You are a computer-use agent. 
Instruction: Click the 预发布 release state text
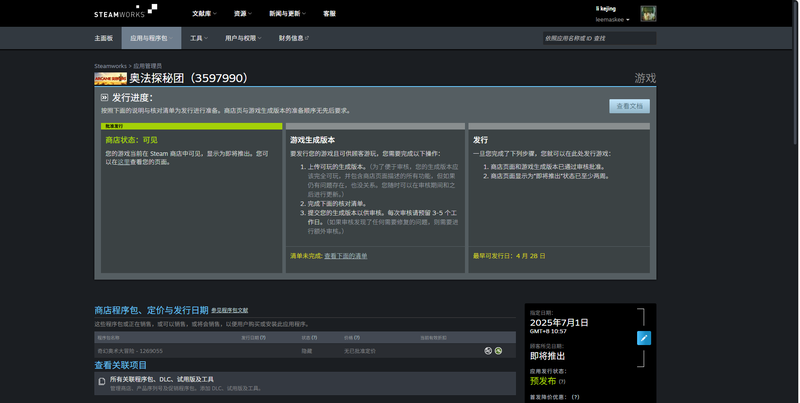pos(543,381)
